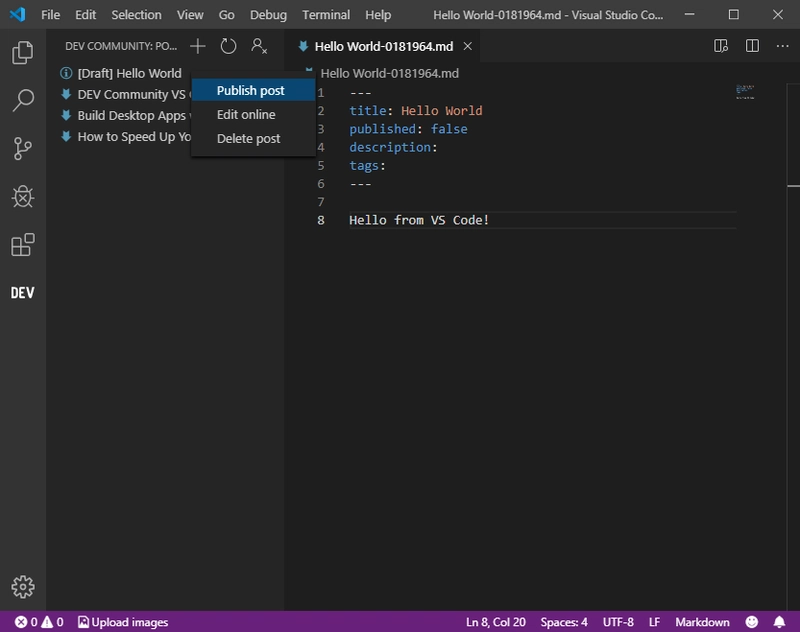Open the Extensions view

coord(22,244)
